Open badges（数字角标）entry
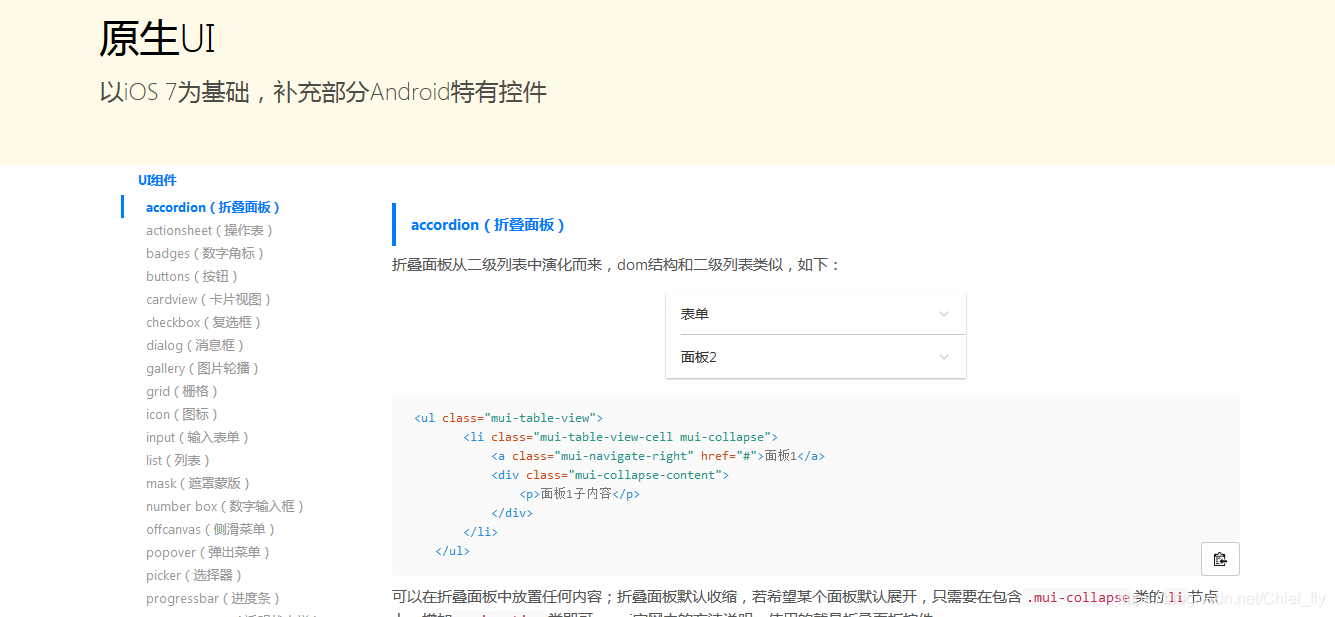The image size is (1335, 617). point(205,253)
